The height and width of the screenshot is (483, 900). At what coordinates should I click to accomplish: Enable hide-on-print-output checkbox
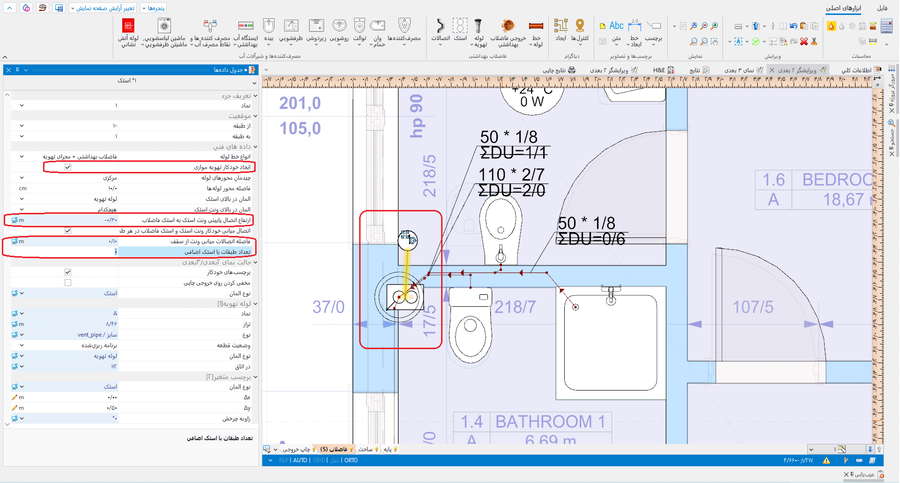pos(68,282)
